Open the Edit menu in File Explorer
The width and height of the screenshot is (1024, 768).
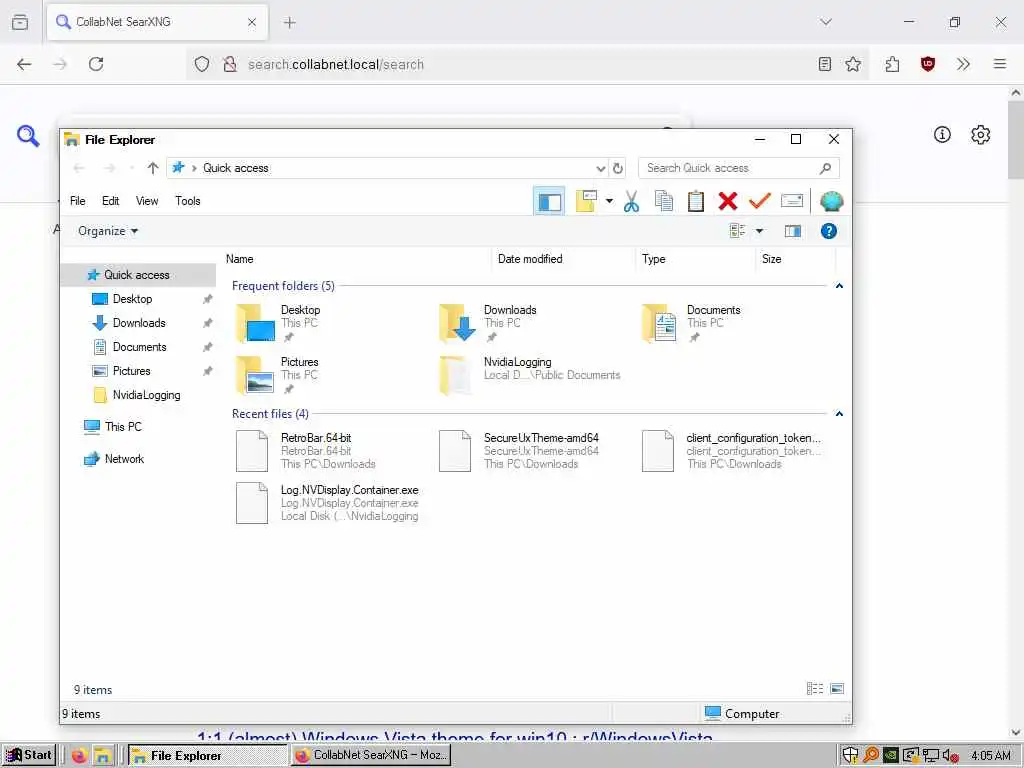click(x=110, y=201)
